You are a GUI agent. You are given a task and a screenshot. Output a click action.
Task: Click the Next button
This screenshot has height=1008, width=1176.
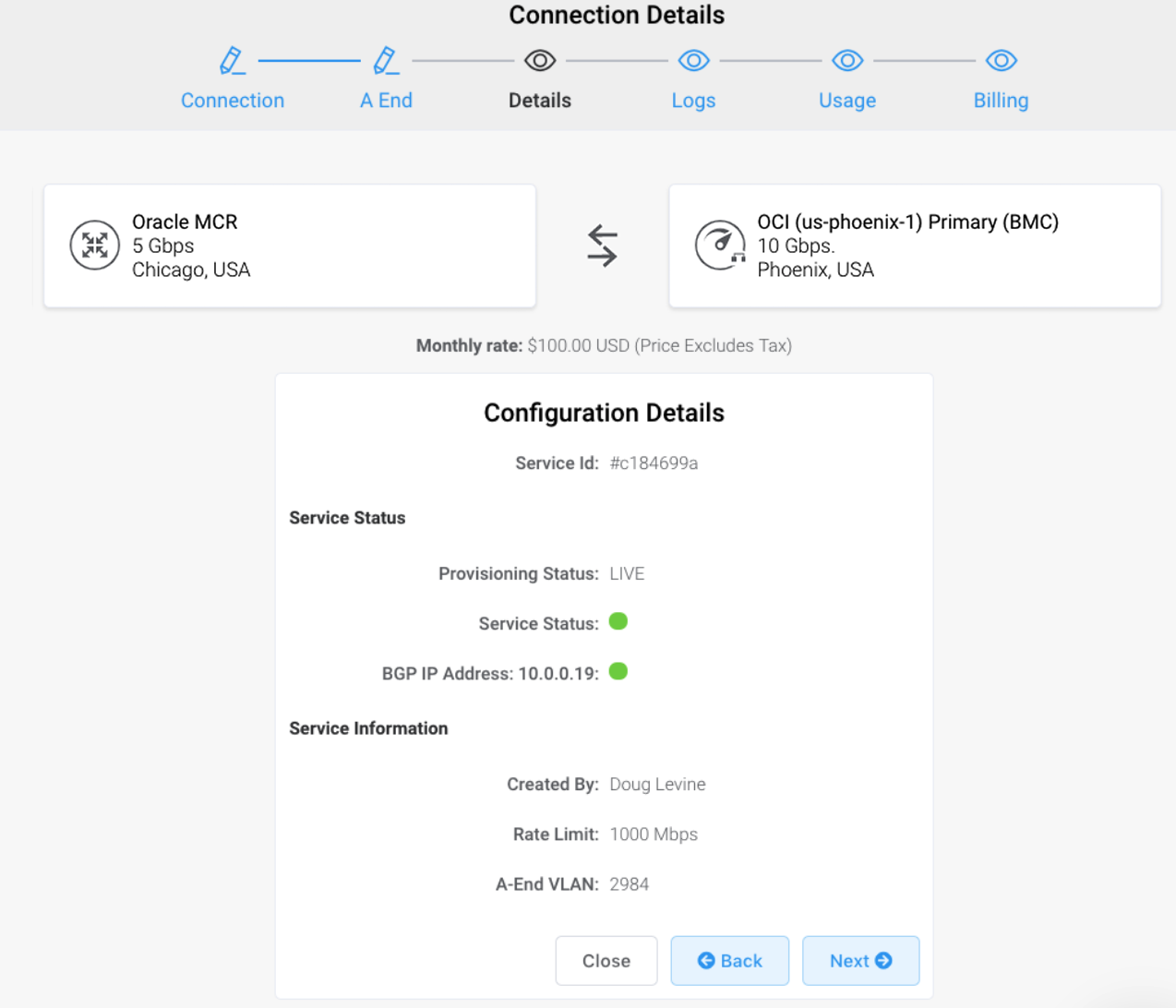click(x=860, y=960)
